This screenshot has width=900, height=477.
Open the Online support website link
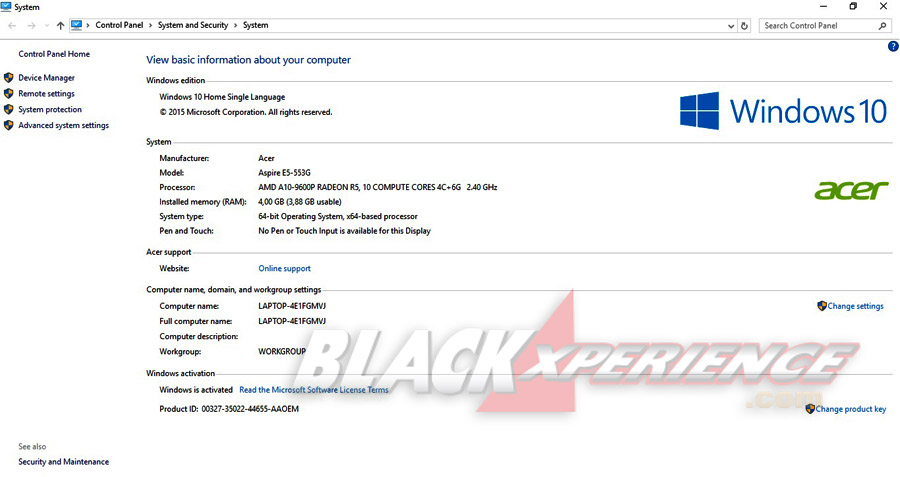284,268
